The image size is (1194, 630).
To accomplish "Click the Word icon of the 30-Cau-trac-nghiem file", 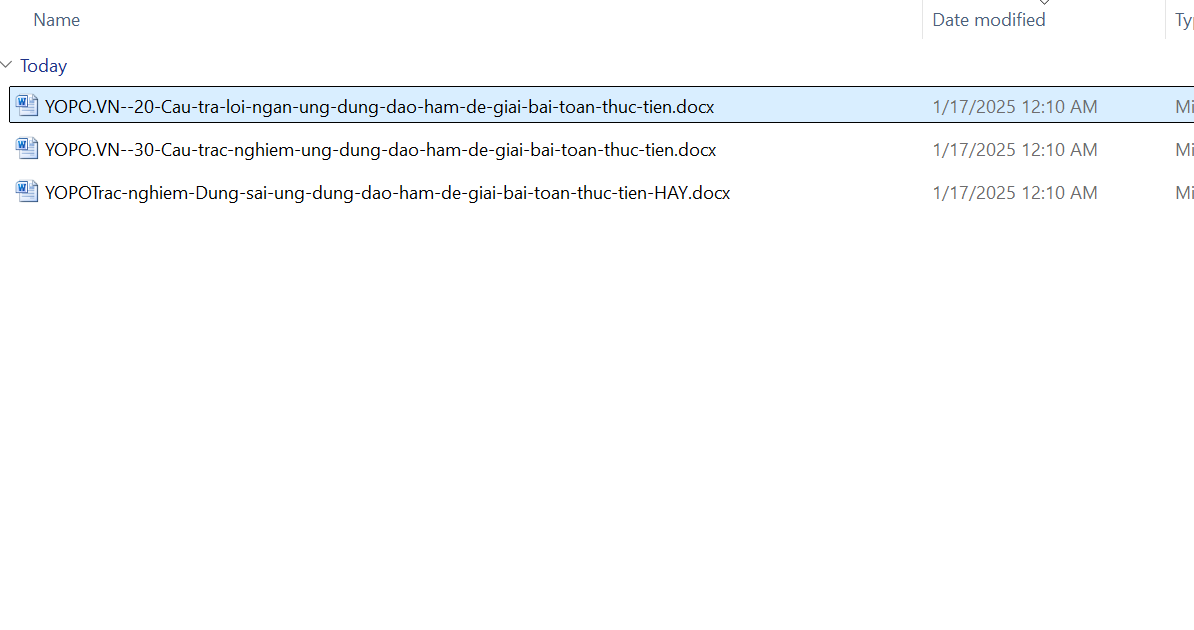I will point(27,149).
